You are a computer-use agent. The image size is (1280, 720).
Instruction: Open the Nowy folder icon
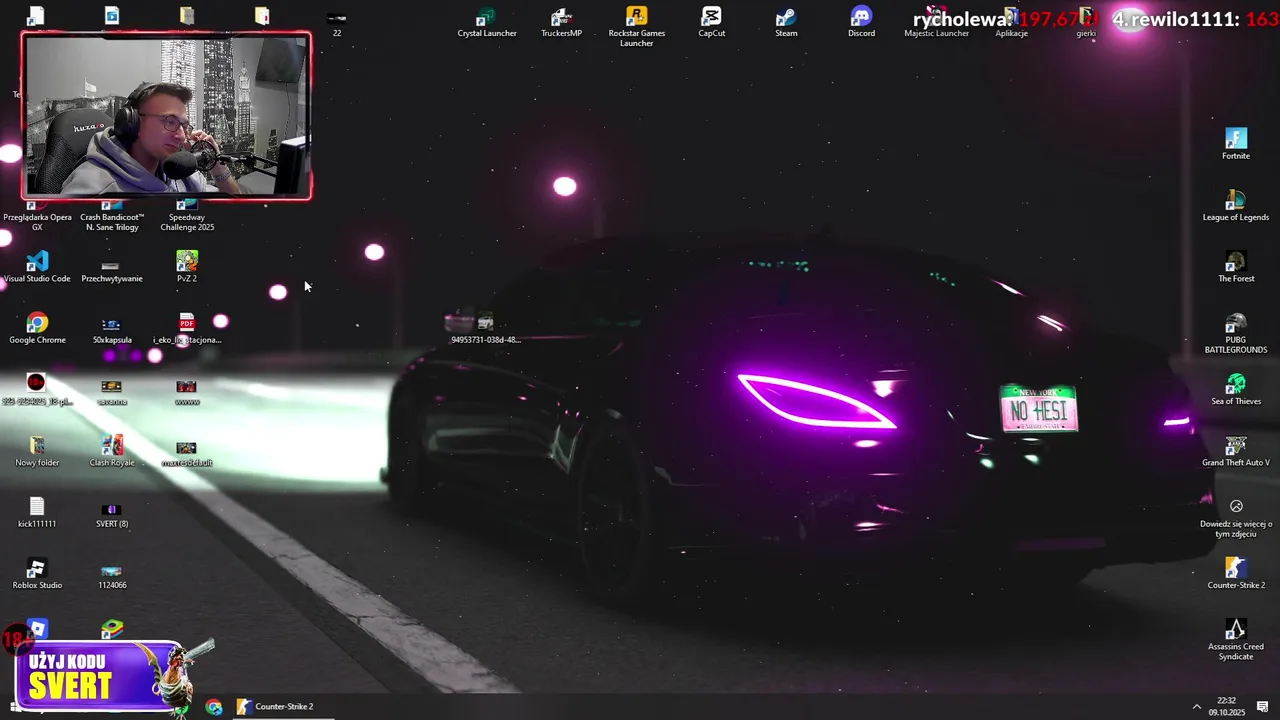37,451
